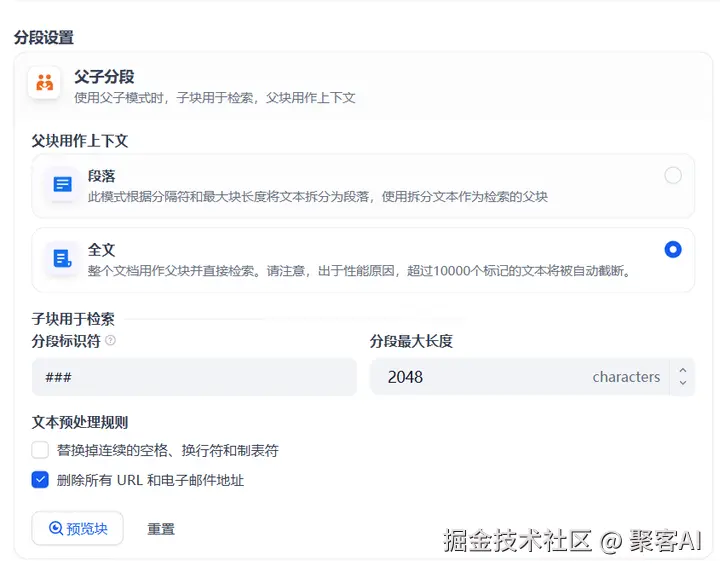Screen dimensions: 720x572
Task: Decrease 分段最大长度 with down arrow
Action: (683, 383)
